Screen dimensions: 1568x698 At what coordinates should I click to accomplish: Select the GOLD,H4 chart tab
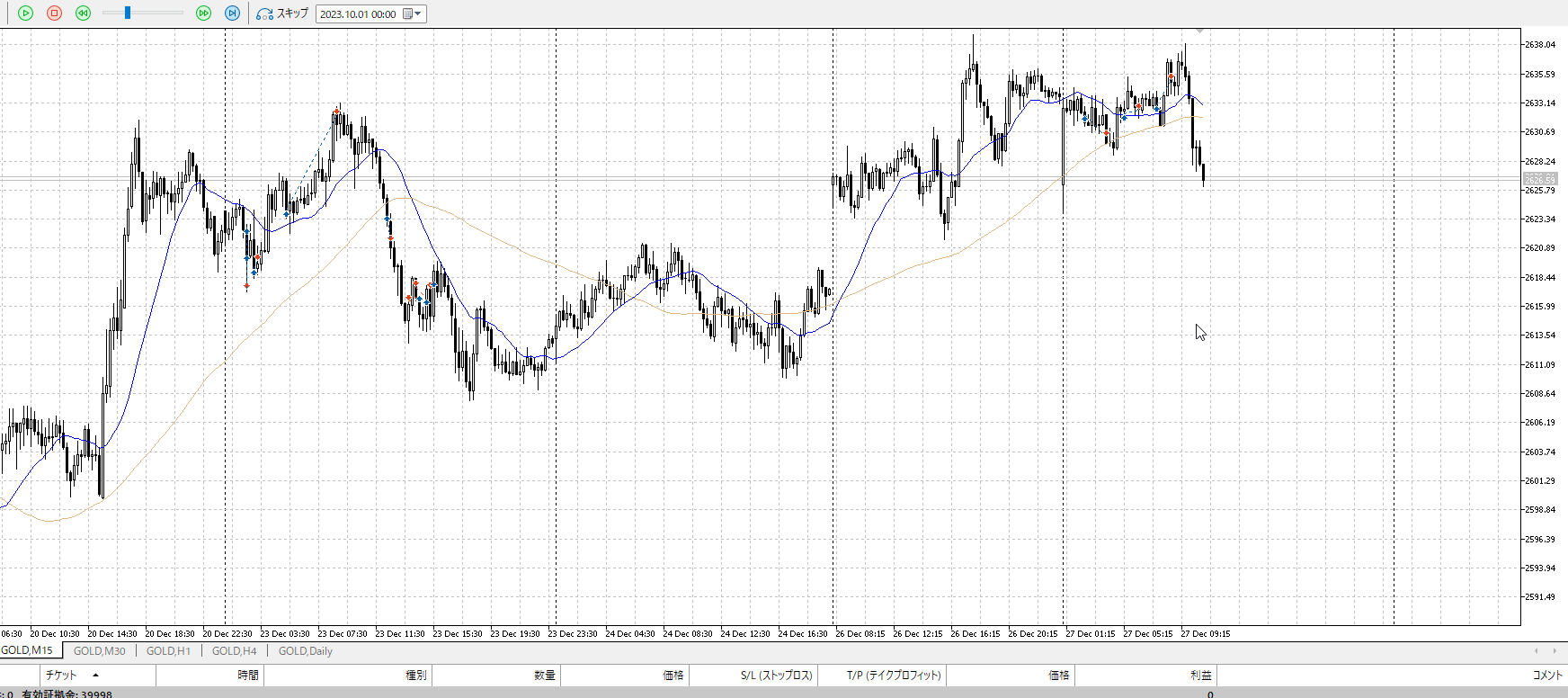(234, 651)
